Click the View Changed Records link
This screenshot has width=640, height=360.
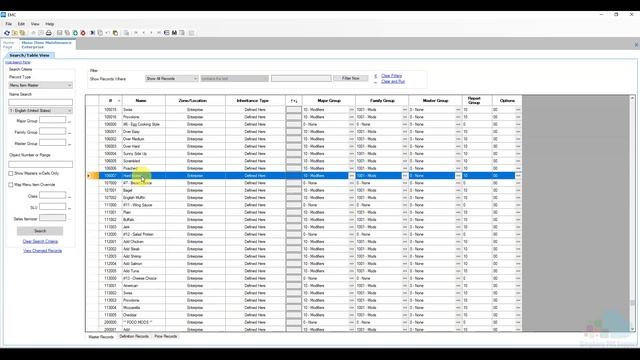42,251
